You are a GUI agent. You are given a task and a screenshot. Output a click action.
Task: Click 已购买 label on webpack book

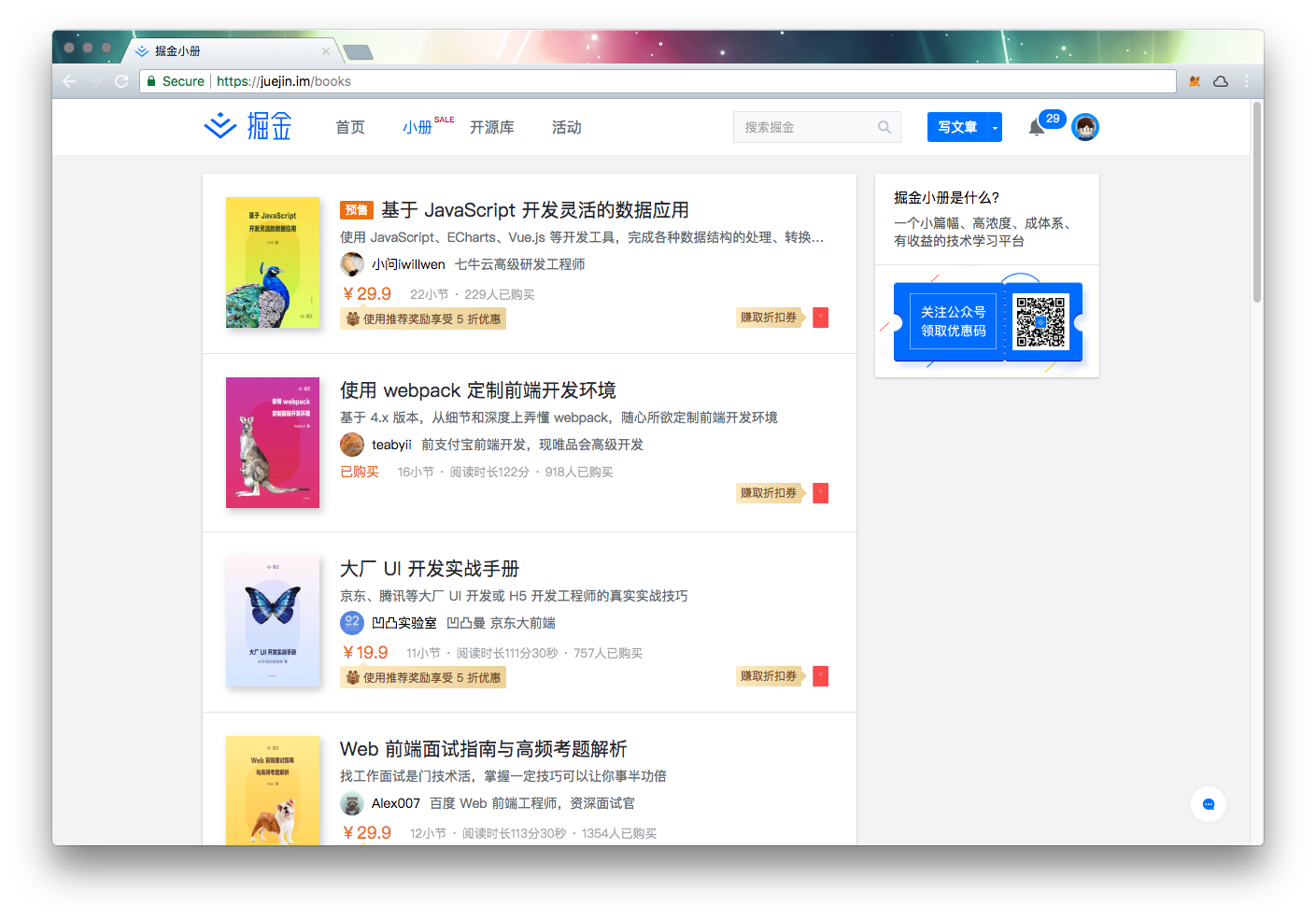[x=360, y=472]
